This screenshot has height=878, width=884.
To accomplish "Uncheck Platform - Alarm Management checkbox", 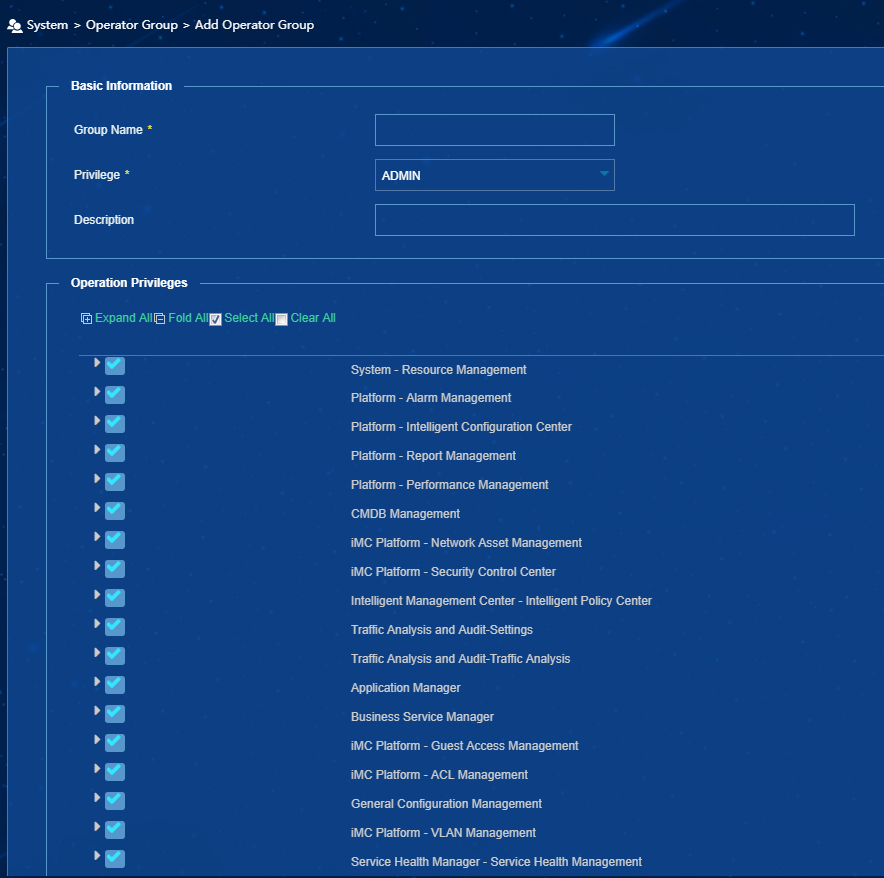I will [115, 394].
